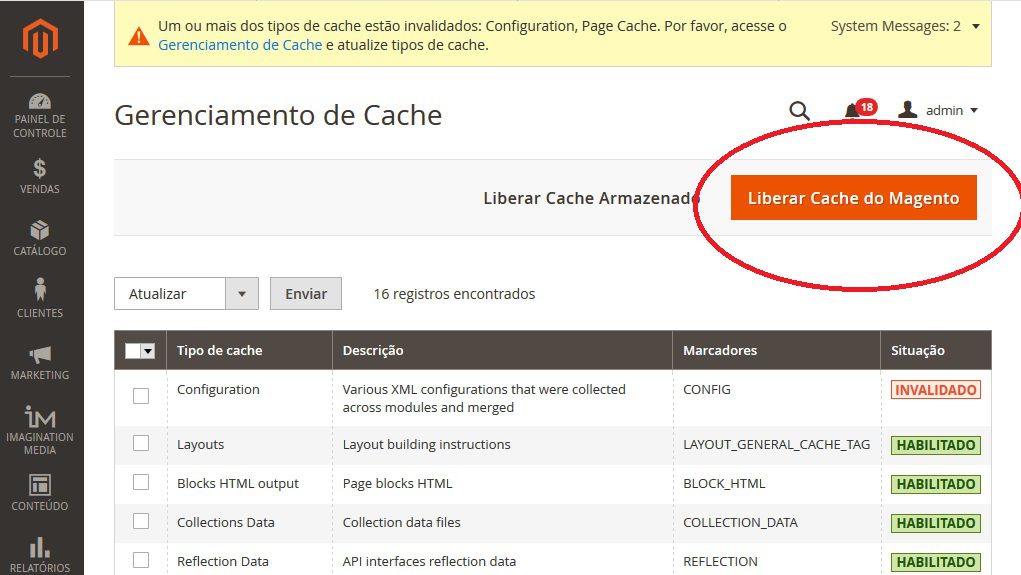Click the Magento logo icon
This screenshot has height=575, width=1021.
40,38
